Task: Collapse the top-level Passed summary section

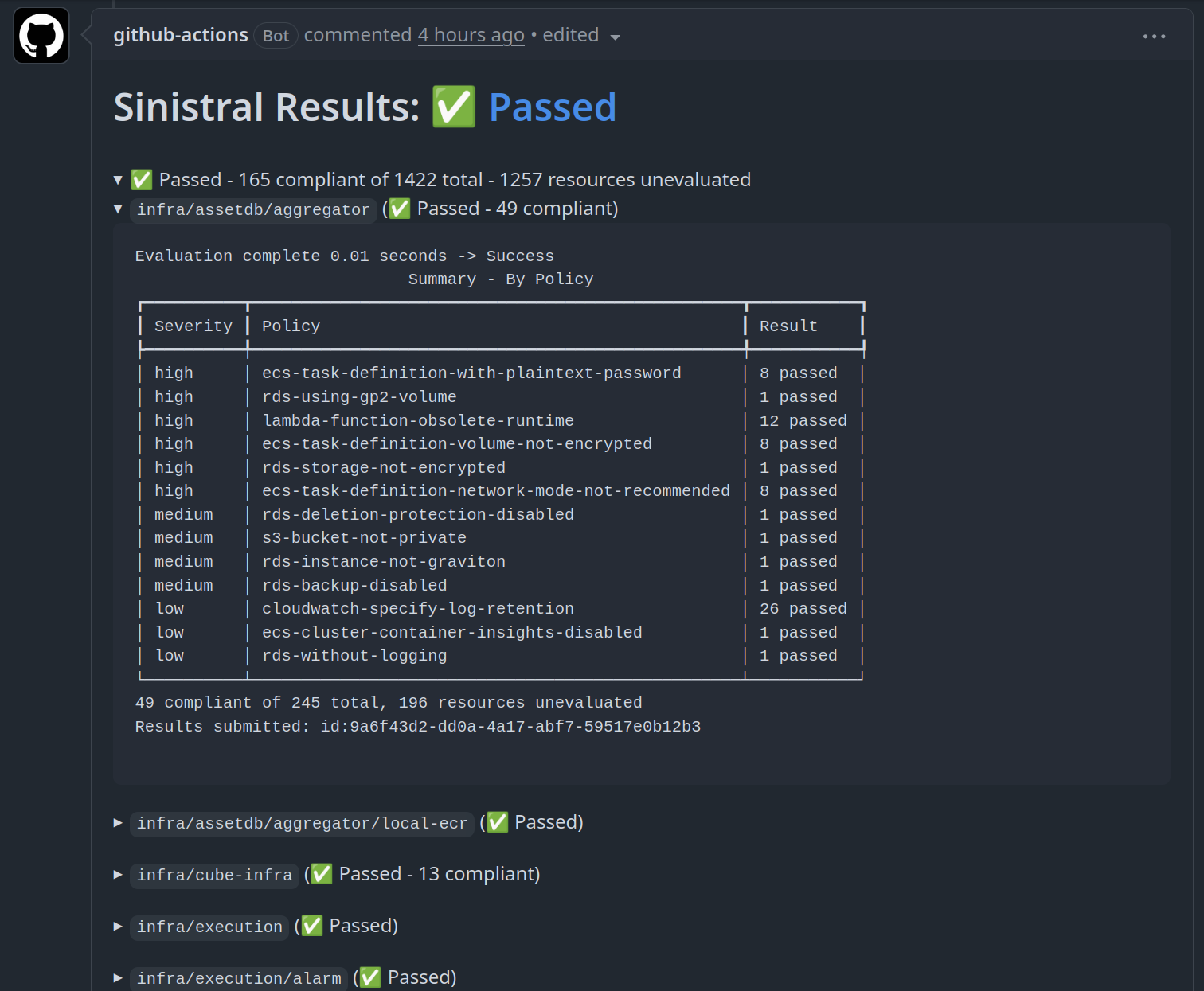Action: tap(117, 179)
